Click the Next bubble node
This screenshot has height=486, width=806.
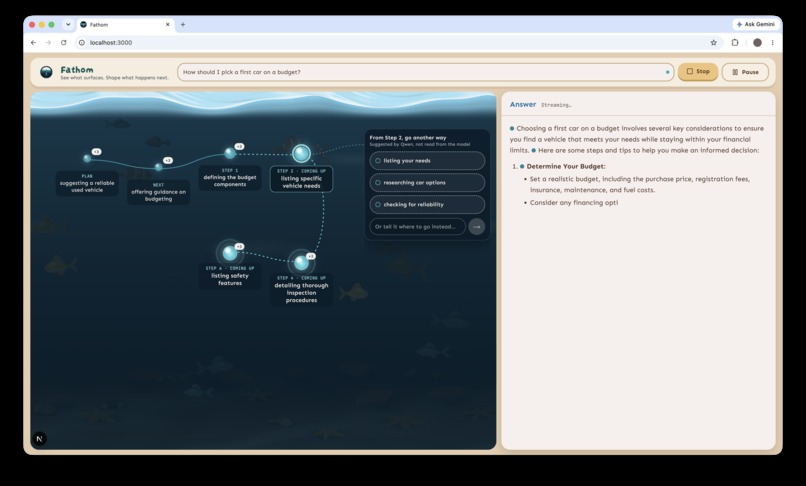pos(159,167)
